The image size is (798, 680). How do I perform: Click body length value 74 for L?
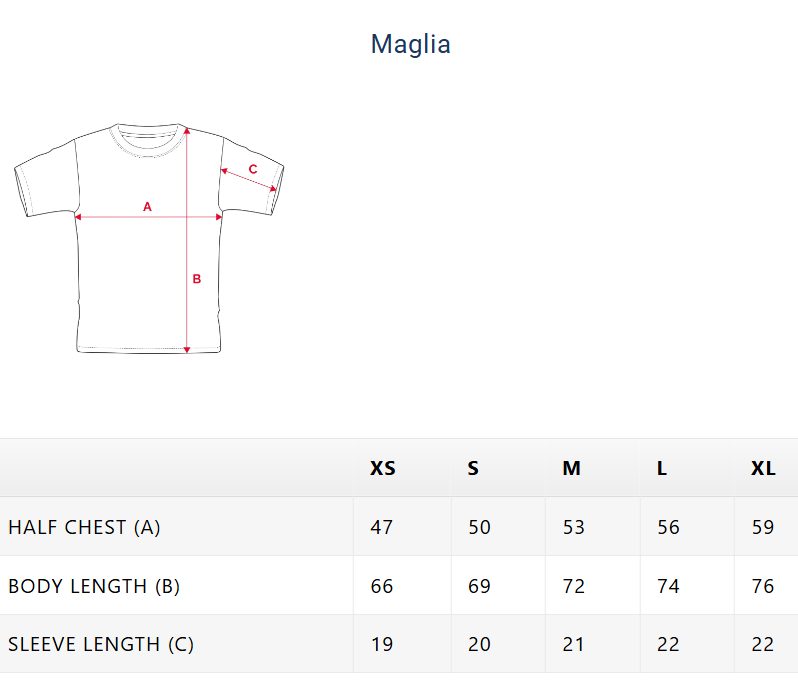[x=668, y=586]
